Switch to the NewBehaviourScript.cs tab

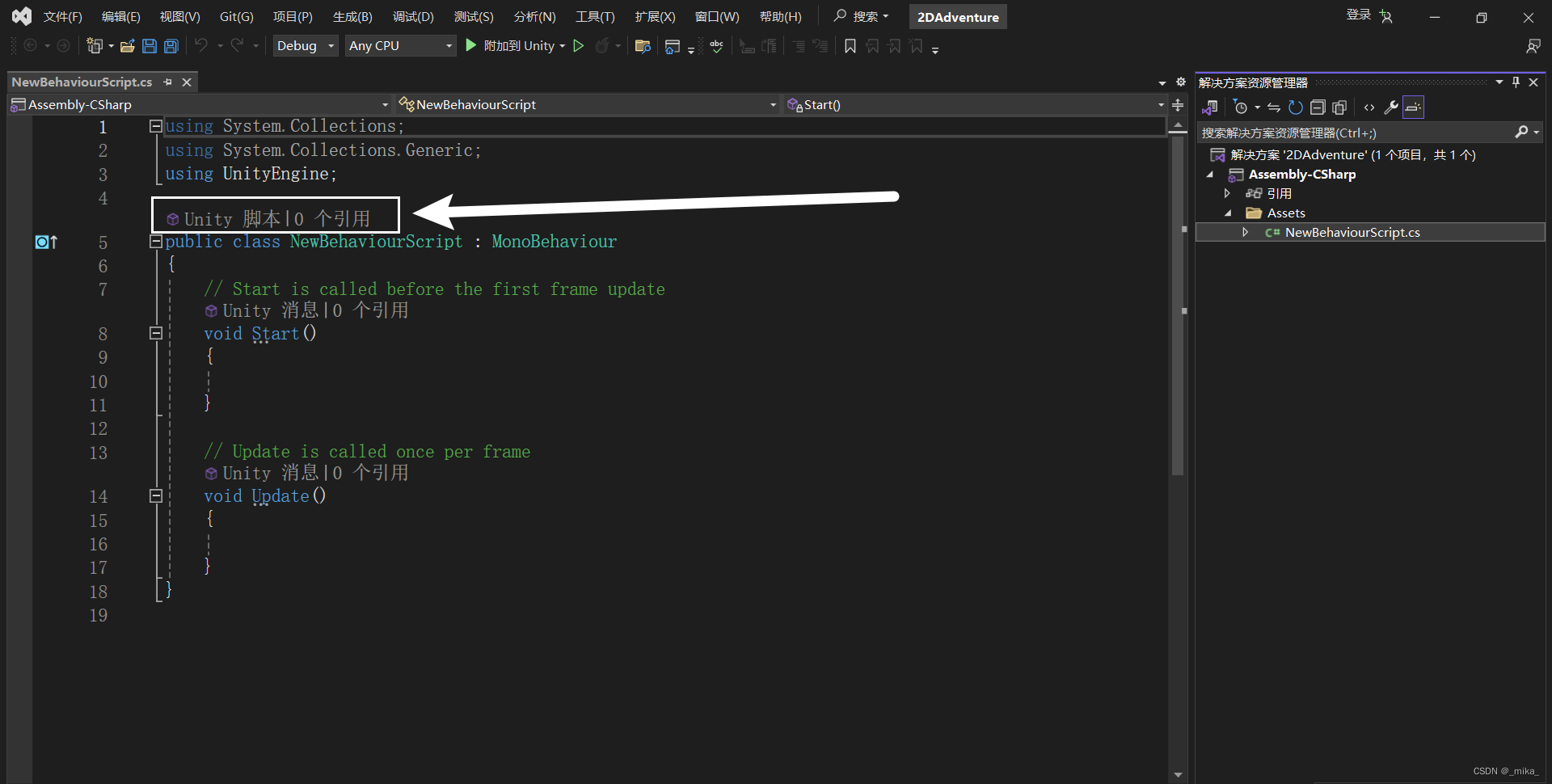pyautogui.click(x=81, y=81)
